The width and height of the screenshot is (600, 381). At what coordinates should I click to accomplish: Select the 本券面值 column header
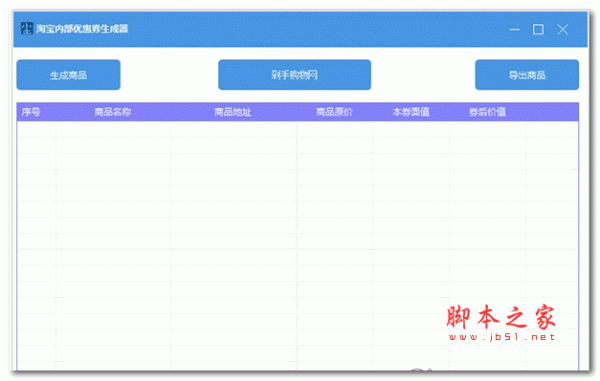tap(411, 112)
